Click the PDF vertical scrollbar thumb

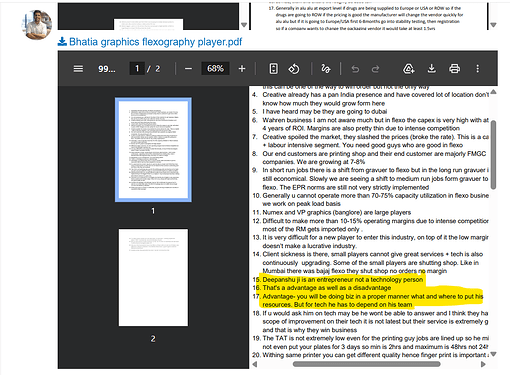[x=493, y=155]
